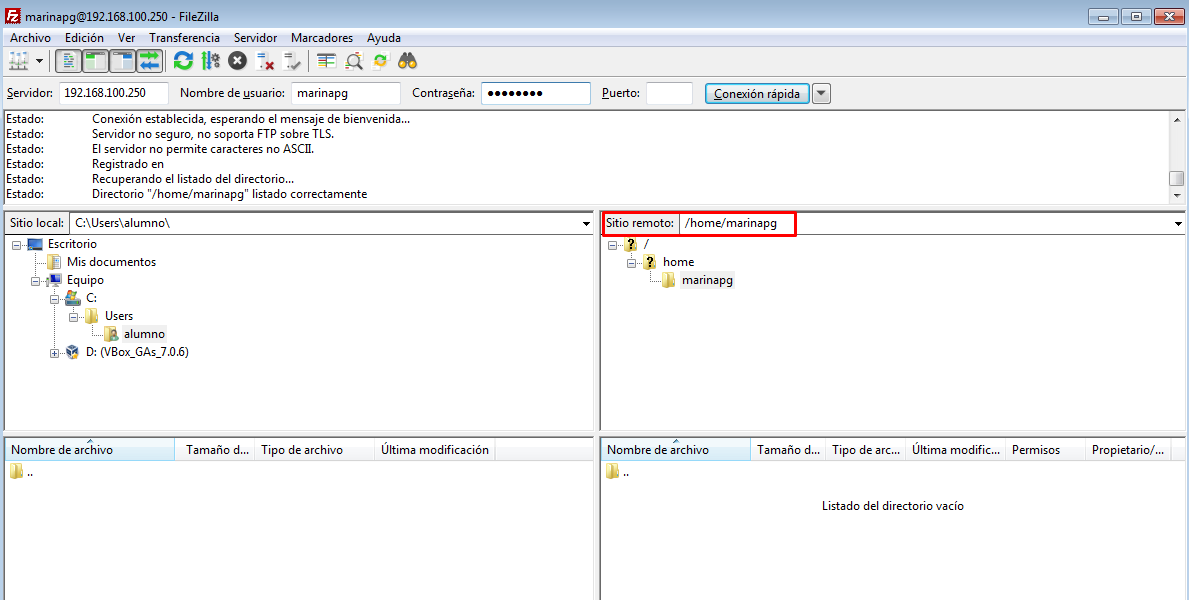This screenshot has height=600, width=1189.
Task: Click the Puerto input field
Action: [x=670, y=93]
